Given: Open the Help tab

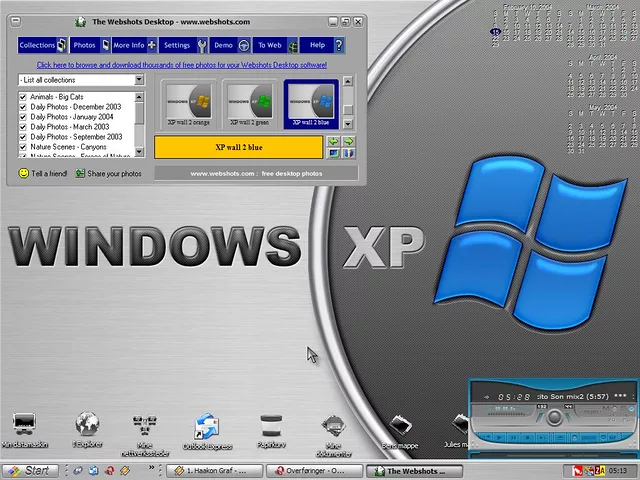Looking at the screenshot, I should [x=322, y=45].
